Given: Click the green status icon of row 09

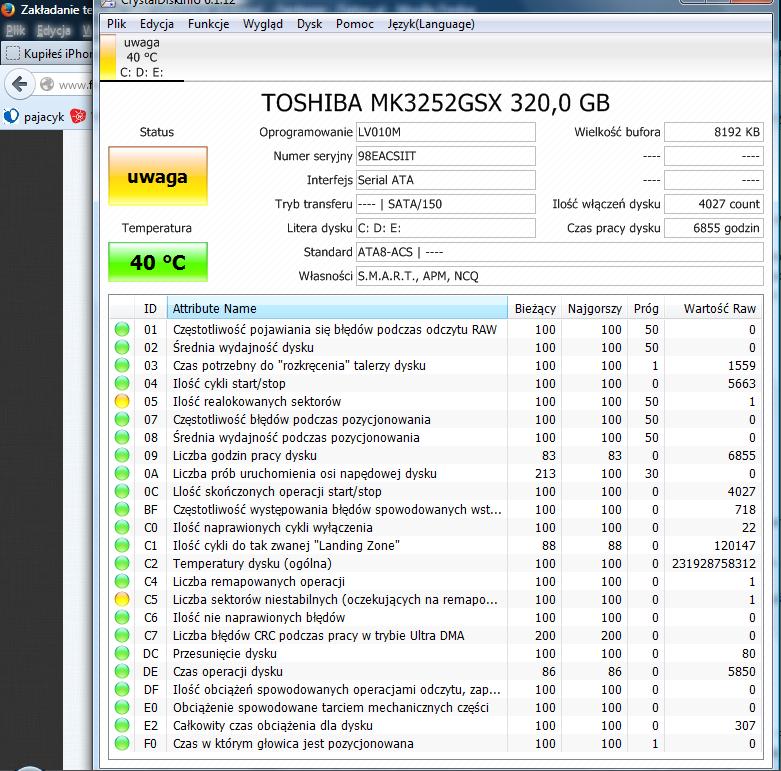Looking at the screenshot, I should pyautogui.click(x=122, y=455).
